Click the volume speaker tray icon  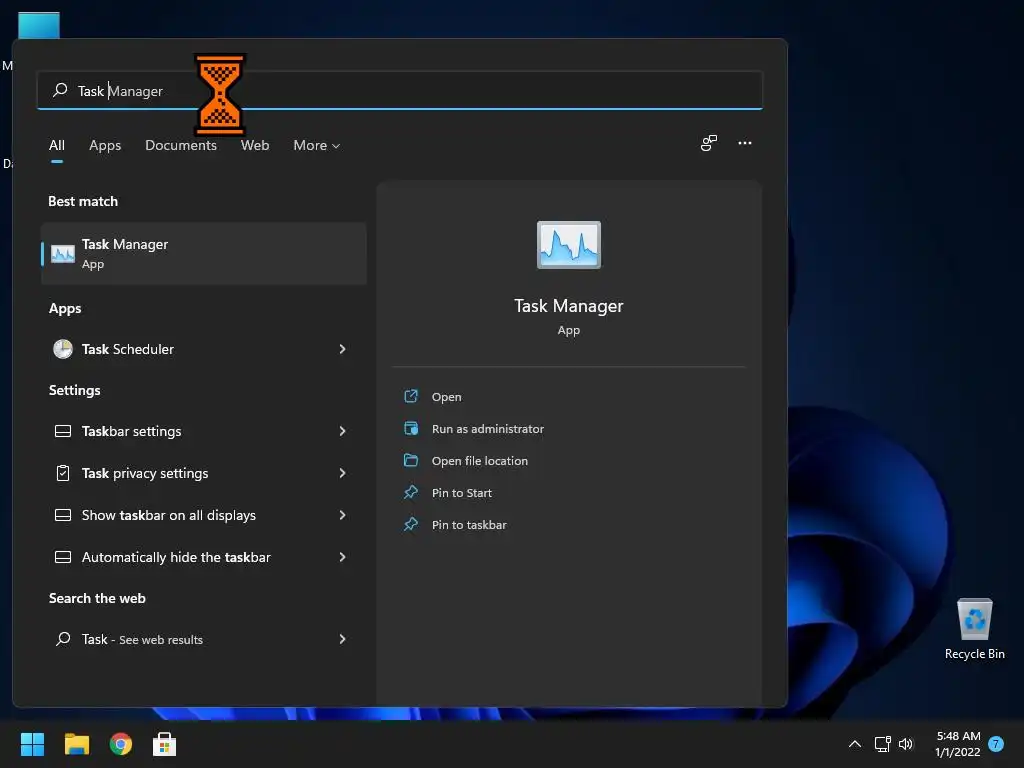pos(906,744)
